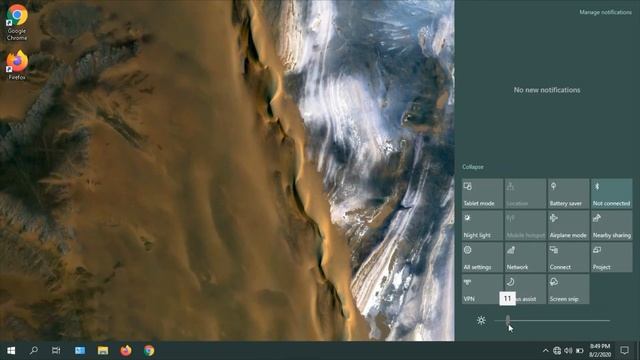The width and height of the screenshot is (640, 360).
Task: Click the brightness slider handle
Action: pos(508,320)
